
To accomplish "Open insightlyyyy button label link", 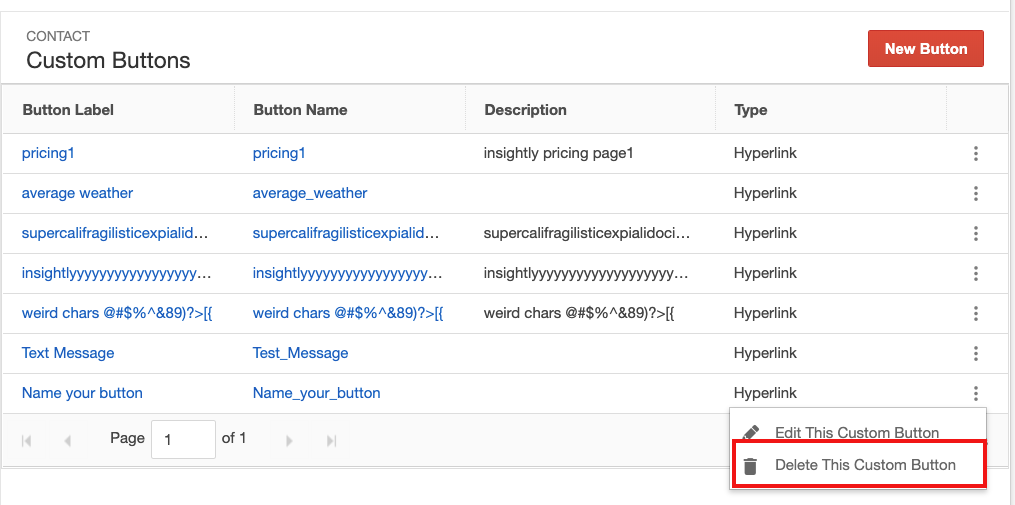I will [117, 273].
